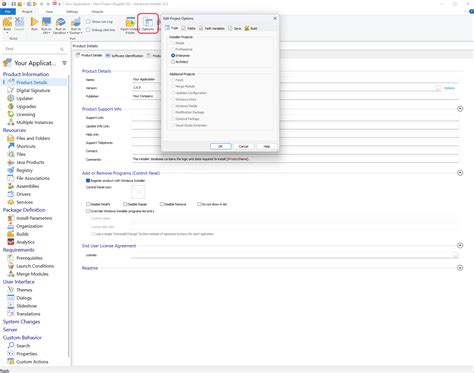Open filter dropdown beside Your Application
This screenshot has height=373, width=474.
(64, 63)
